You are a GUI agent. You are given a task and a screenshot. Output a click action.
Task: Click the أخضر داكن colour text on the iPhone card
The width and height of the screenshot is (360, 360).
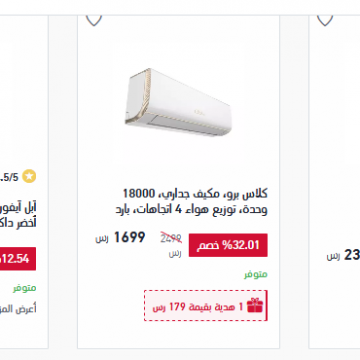pos(18,222)
